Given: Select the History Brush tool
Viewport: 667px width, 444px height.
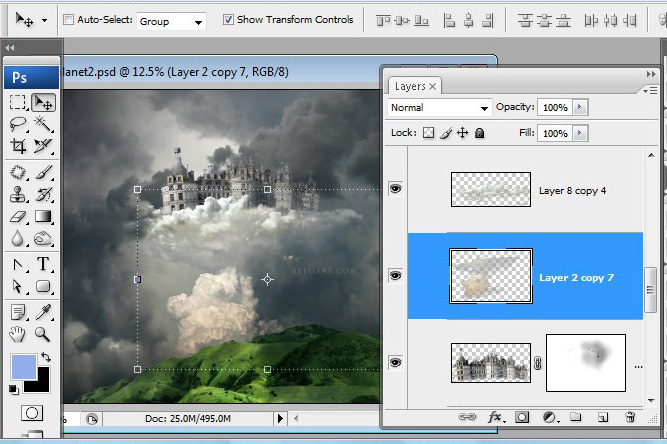Looking at the screenshot, I should click(43, 195).
